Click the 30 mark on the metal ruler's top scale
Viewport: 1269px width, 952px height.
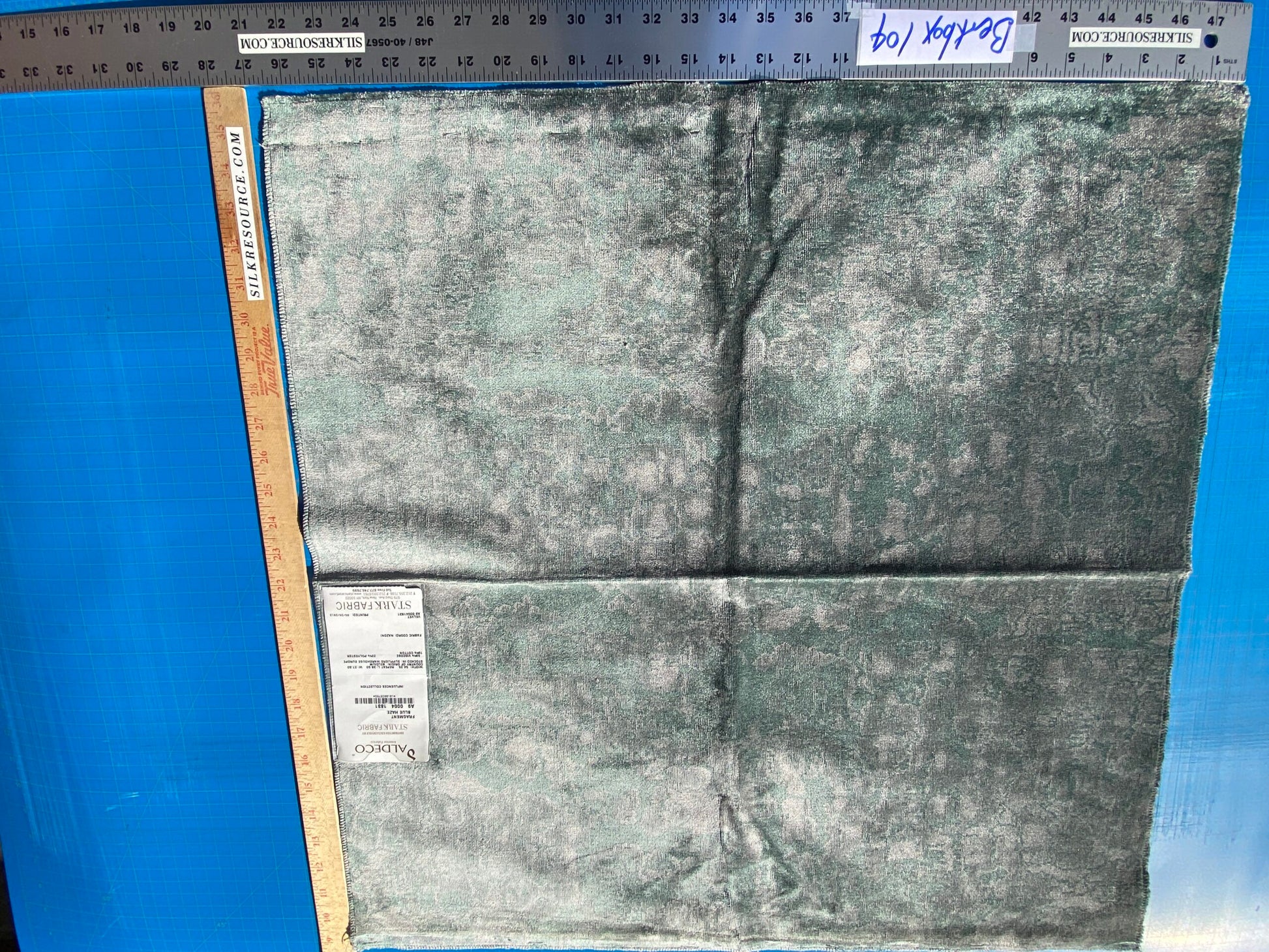click(575, 20)
